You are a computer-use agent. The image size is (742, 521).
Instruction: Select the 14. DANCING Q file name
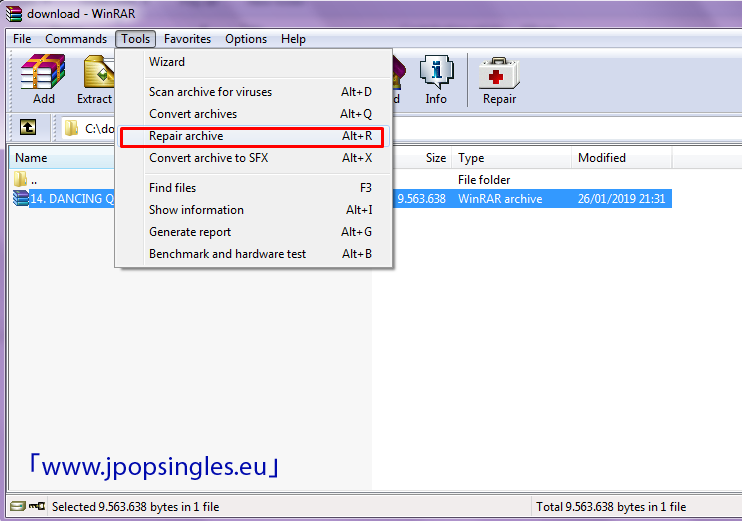pos(72,199)
